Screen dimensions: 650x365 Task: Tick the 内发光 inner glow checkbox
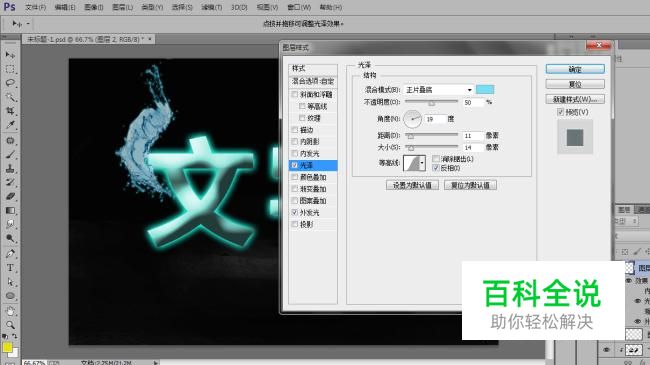(295, 153)
